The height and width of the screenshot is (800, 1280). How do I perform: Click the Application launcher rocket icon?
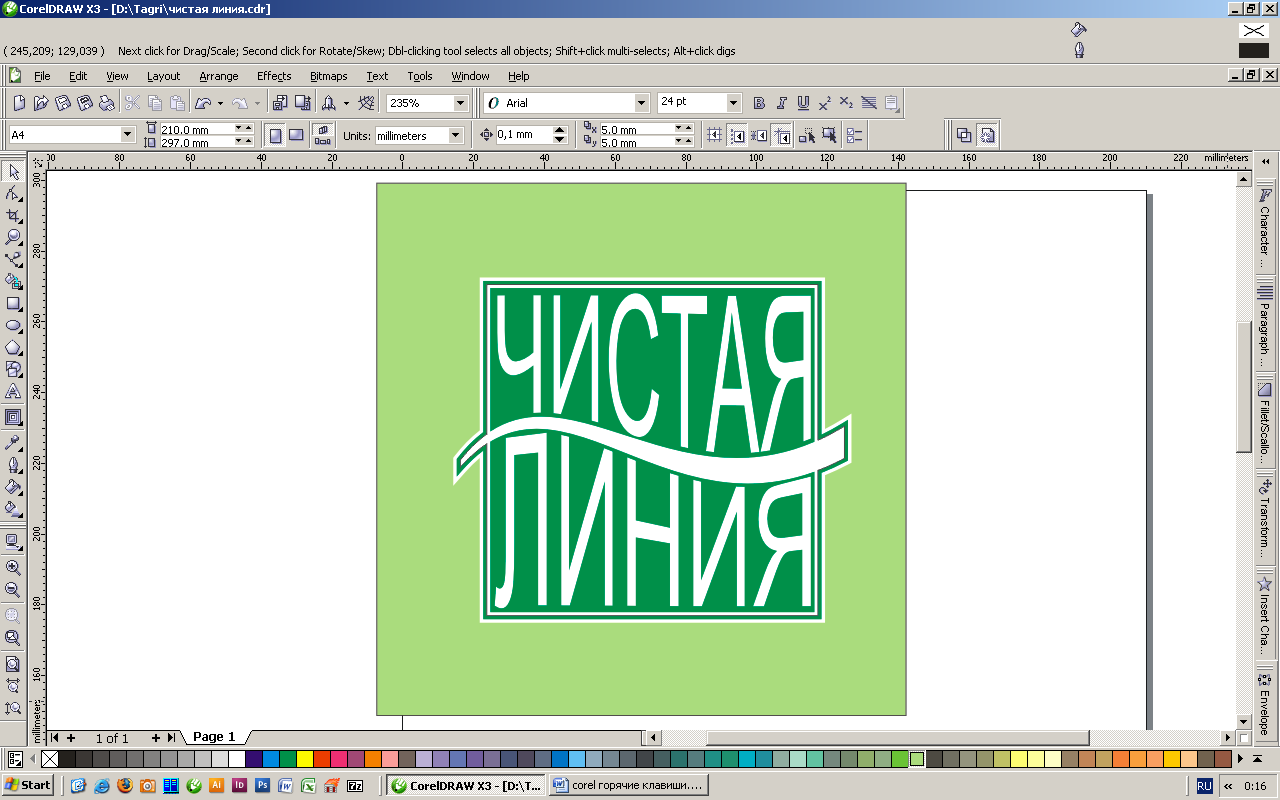(328, 103)
